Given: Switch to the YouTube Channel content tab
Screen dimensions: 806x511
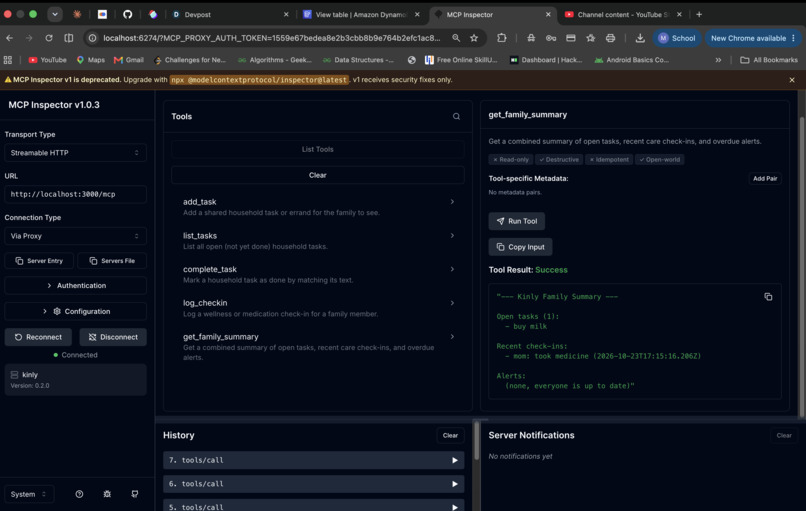Looking at the screenshot, I should tap(623, 14).
